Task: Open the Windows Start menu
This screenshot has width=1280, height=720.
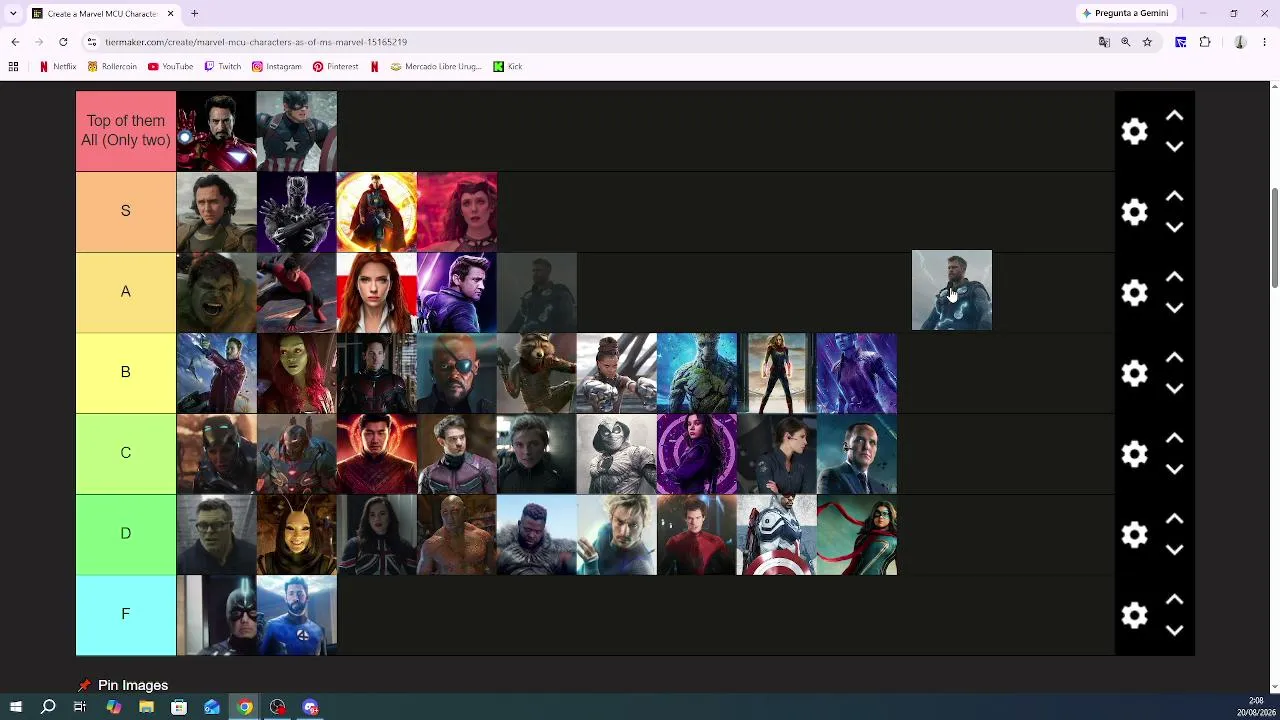Action: click(15, 707)
